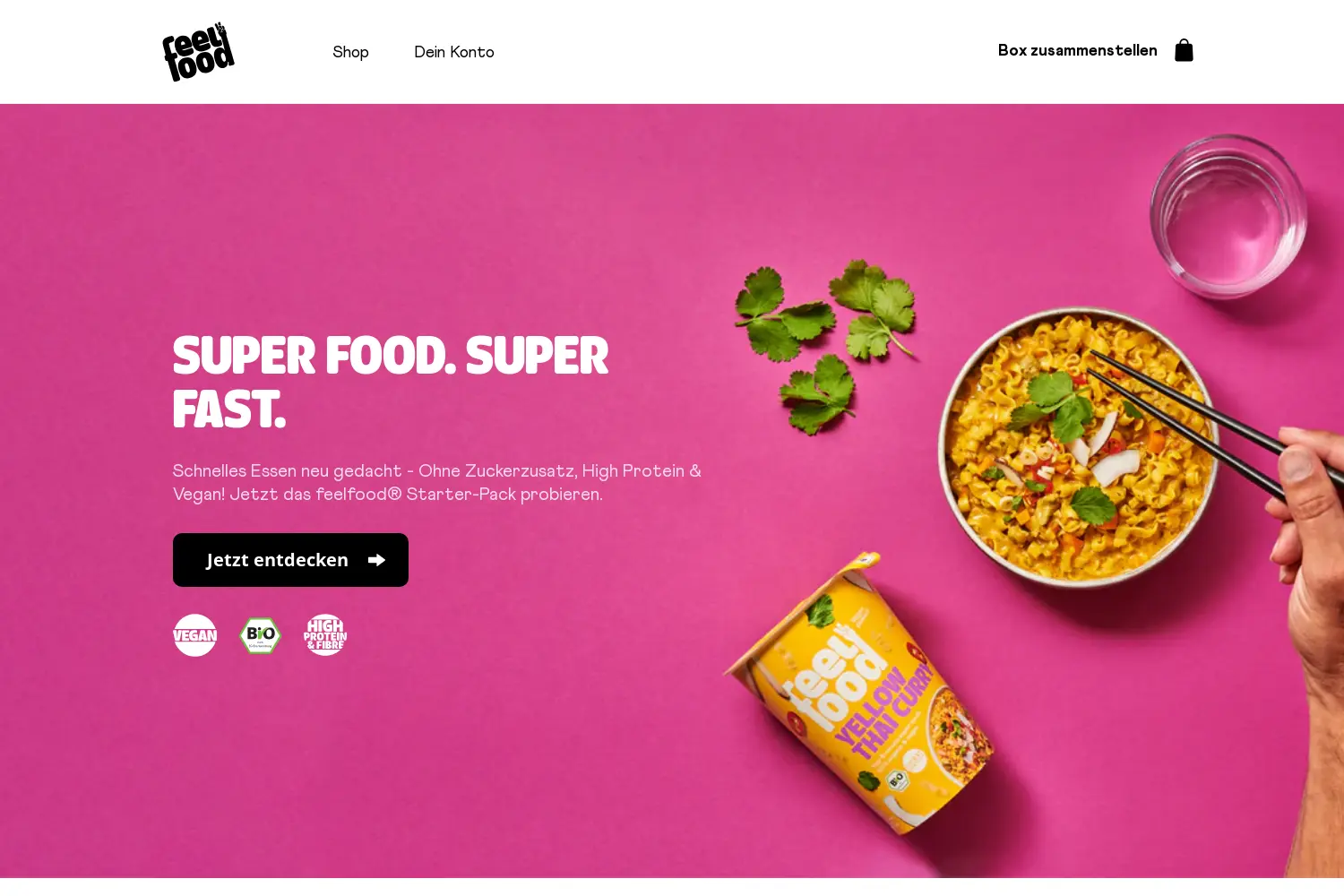
Task: Go to Dein Konto in the navigation
Action: [454, 52]
